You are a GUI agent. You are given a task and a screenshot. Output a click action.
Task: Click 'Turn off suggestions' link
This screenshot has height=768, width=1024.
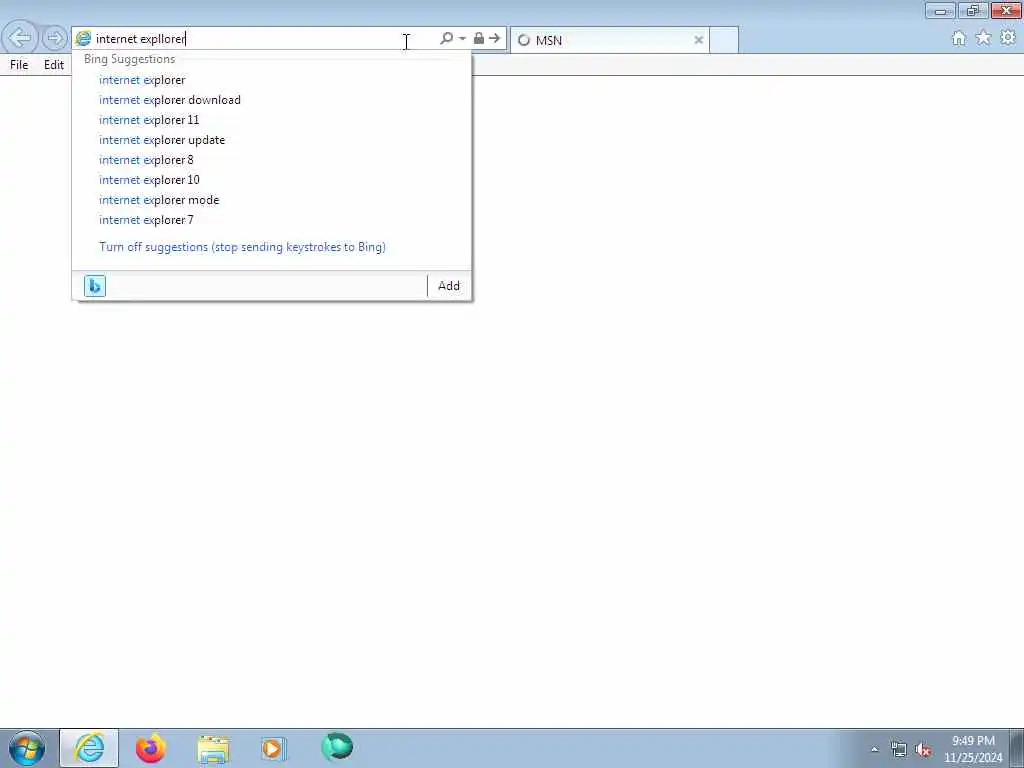point(242,247)
